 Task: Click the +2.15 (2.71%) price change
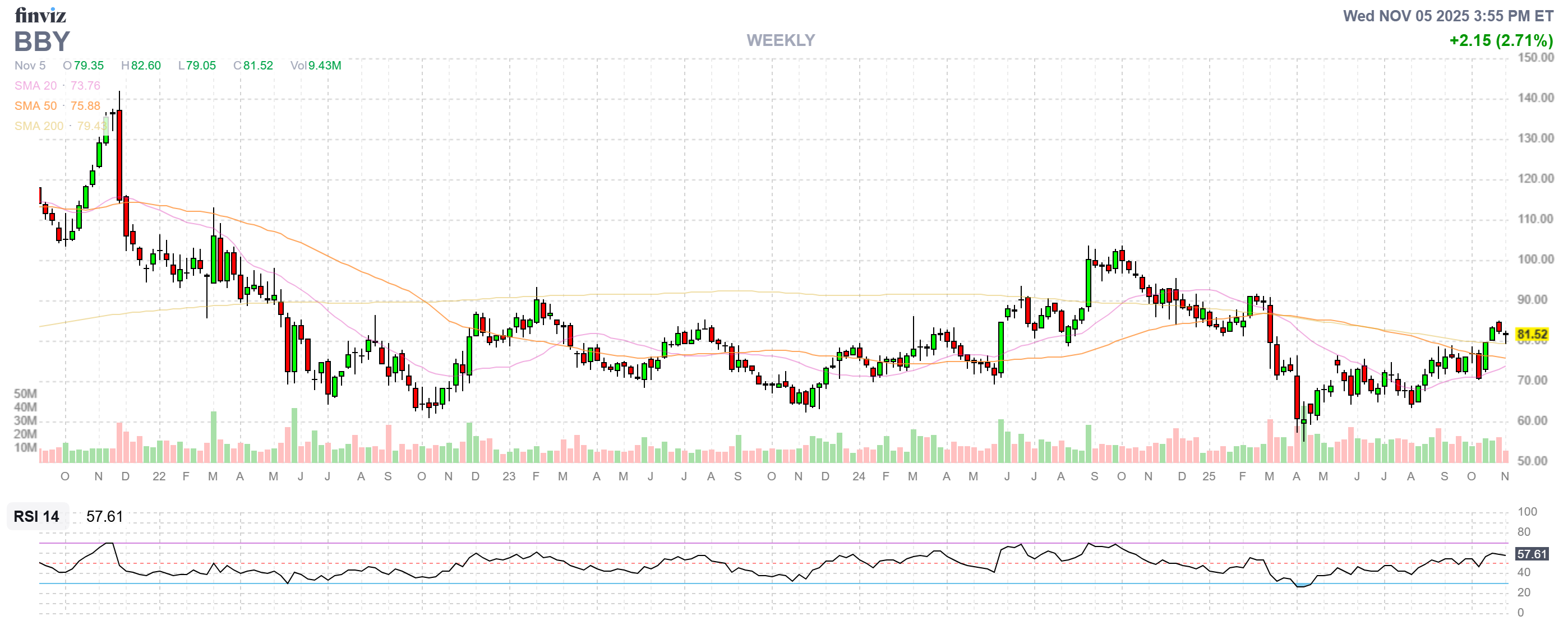point(1501,41)
